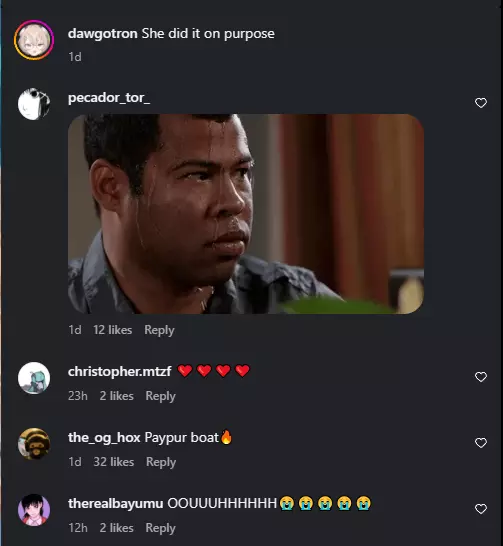Screen dimensions: 503x546
Task: Like therealbayumu's comment with heart icon
Action: point(481,509)
